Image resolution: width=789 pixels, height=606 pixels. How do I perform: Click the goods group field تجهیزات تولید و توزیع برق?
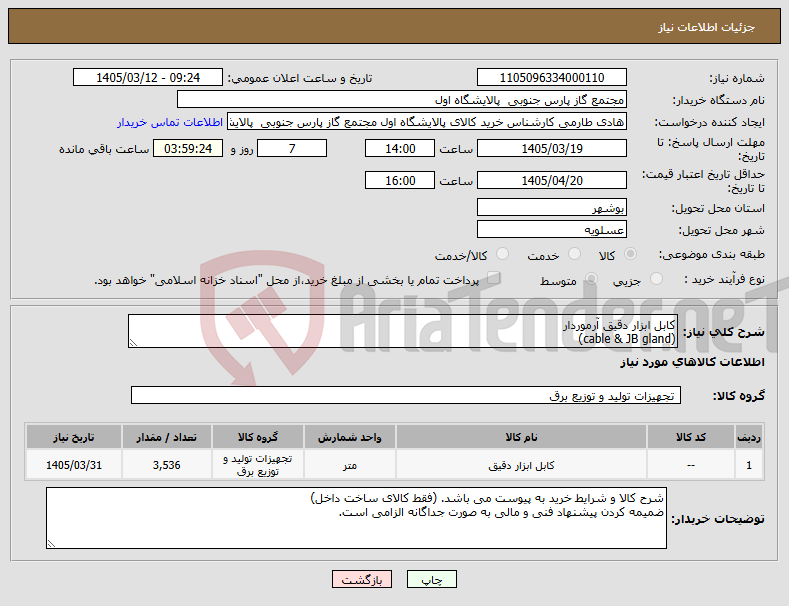406,395
